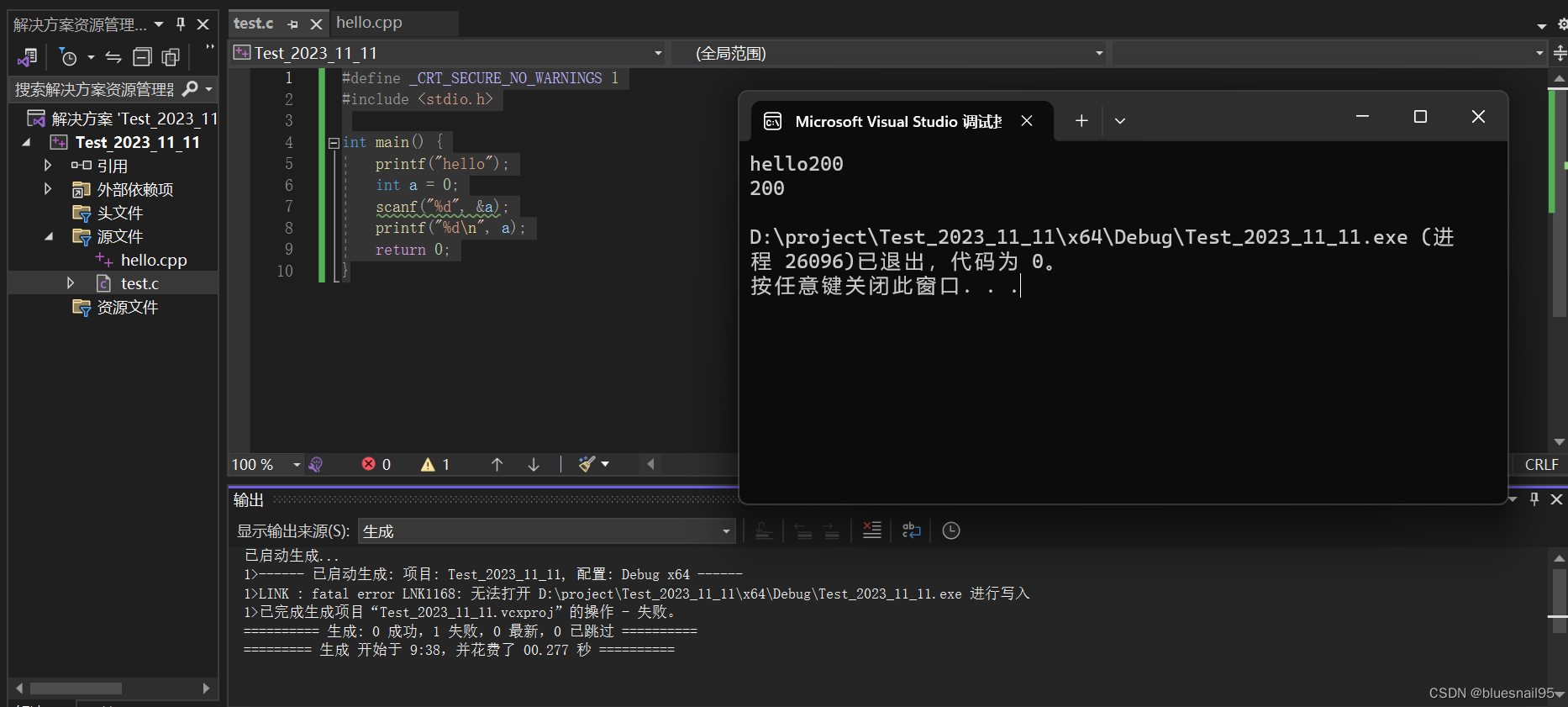Open the console new-tab dropdown chevron

[x=1120, y=121]
